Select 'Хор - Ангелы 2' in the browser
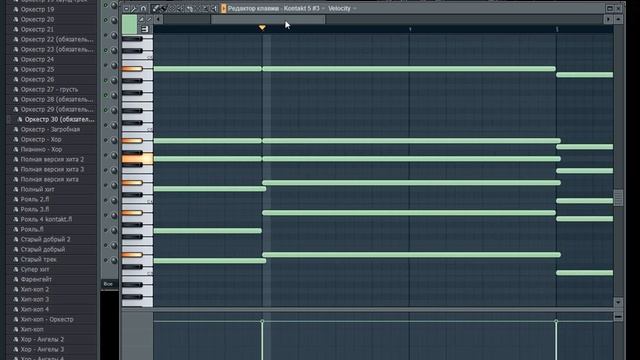This screenshot has height=360, width=640. [x=42, y=339]
